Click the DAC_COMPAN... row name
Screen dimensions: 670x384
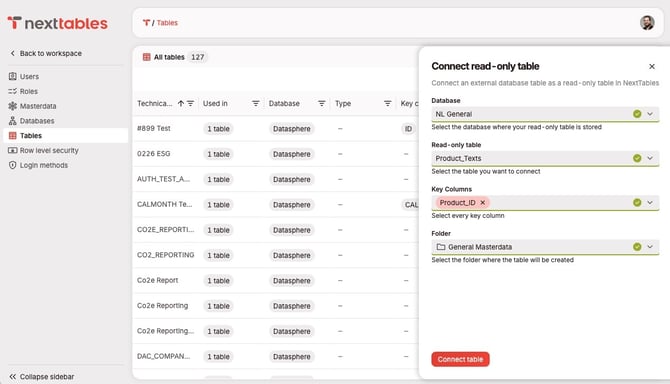coord(164,356)
